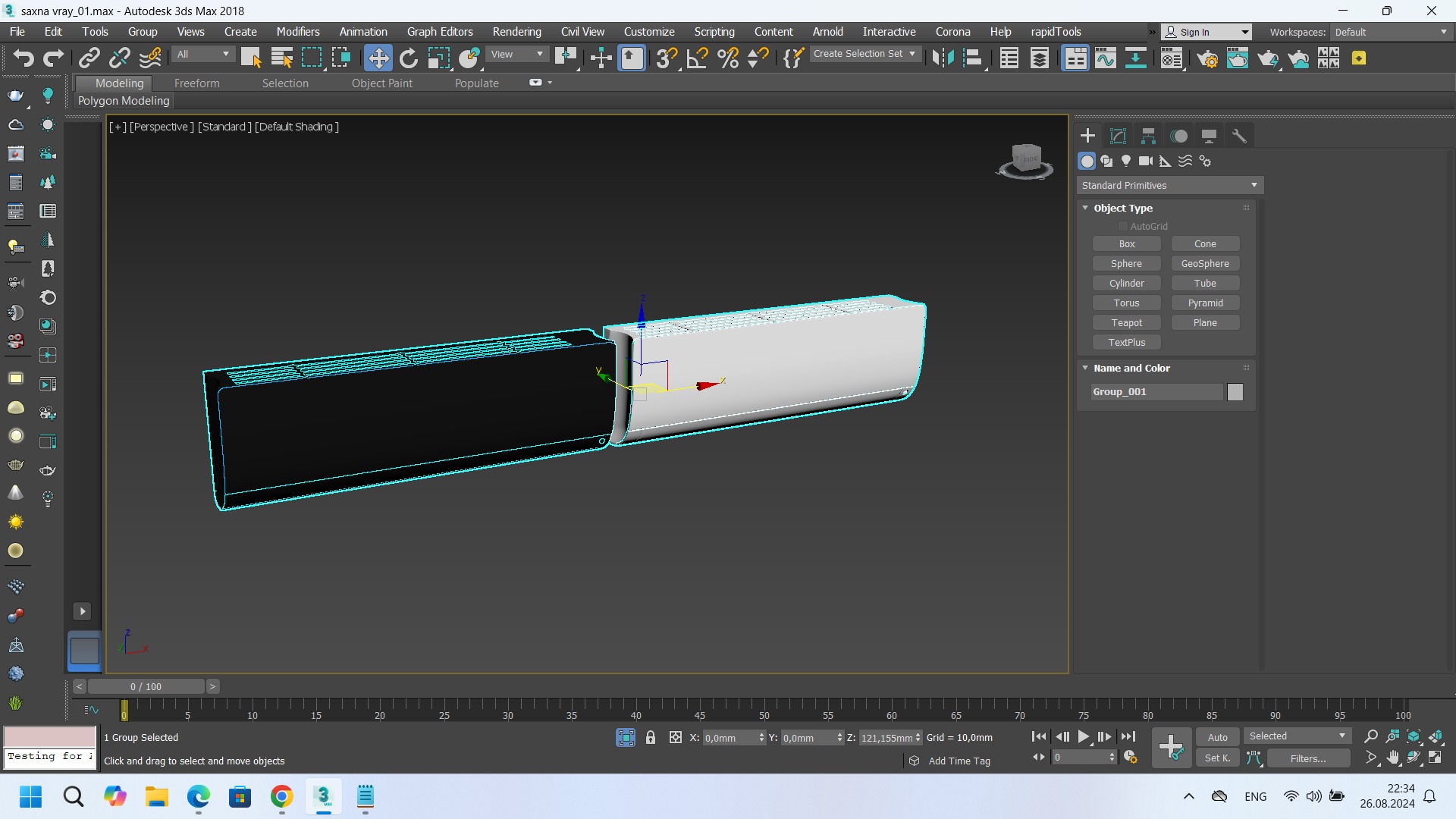The height and width of the screenshot is (819, 1456).
Task: Open the Standard Primitives dropdown
Action: click(1169, 185)
